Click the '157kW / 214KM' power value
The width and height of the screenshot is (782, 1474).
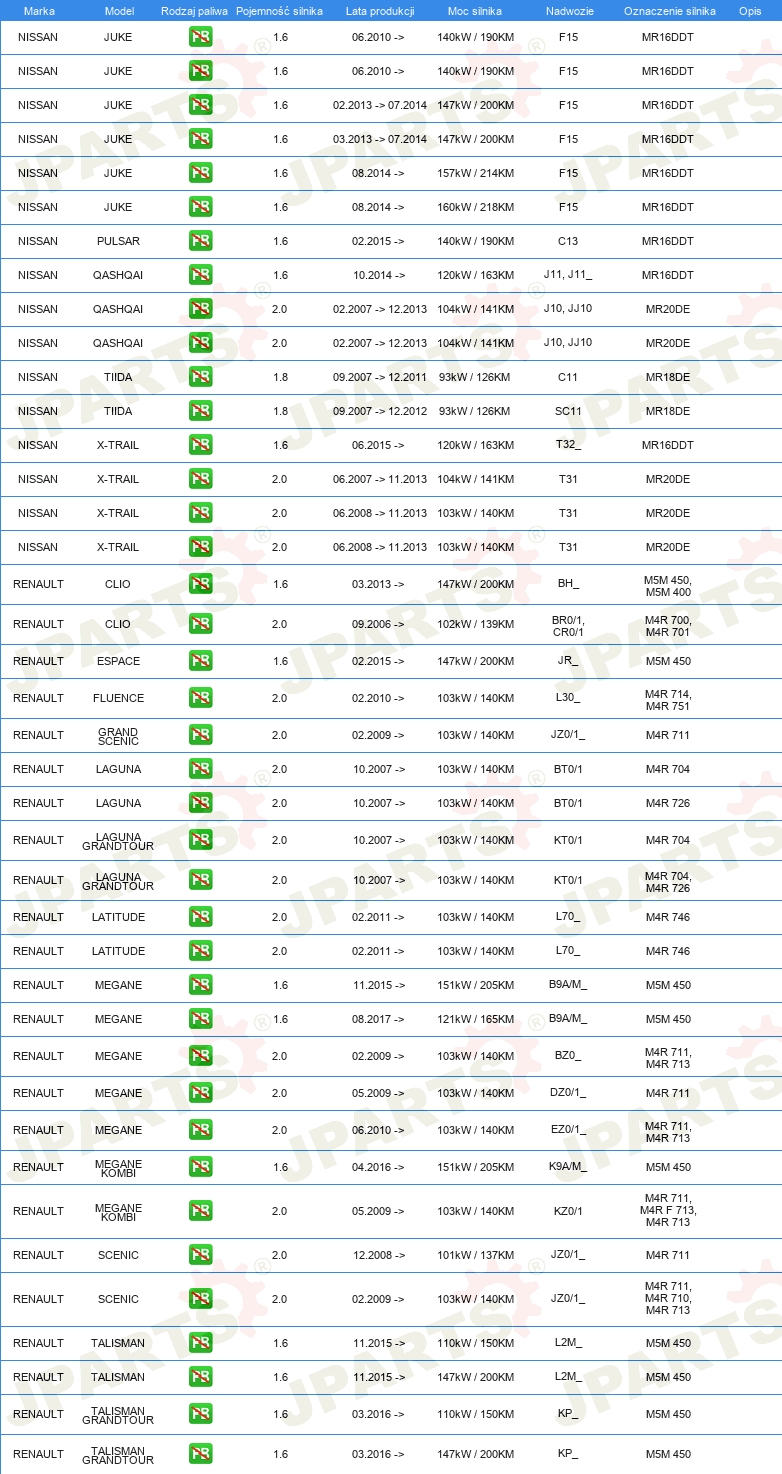click(x=476, y=173)
